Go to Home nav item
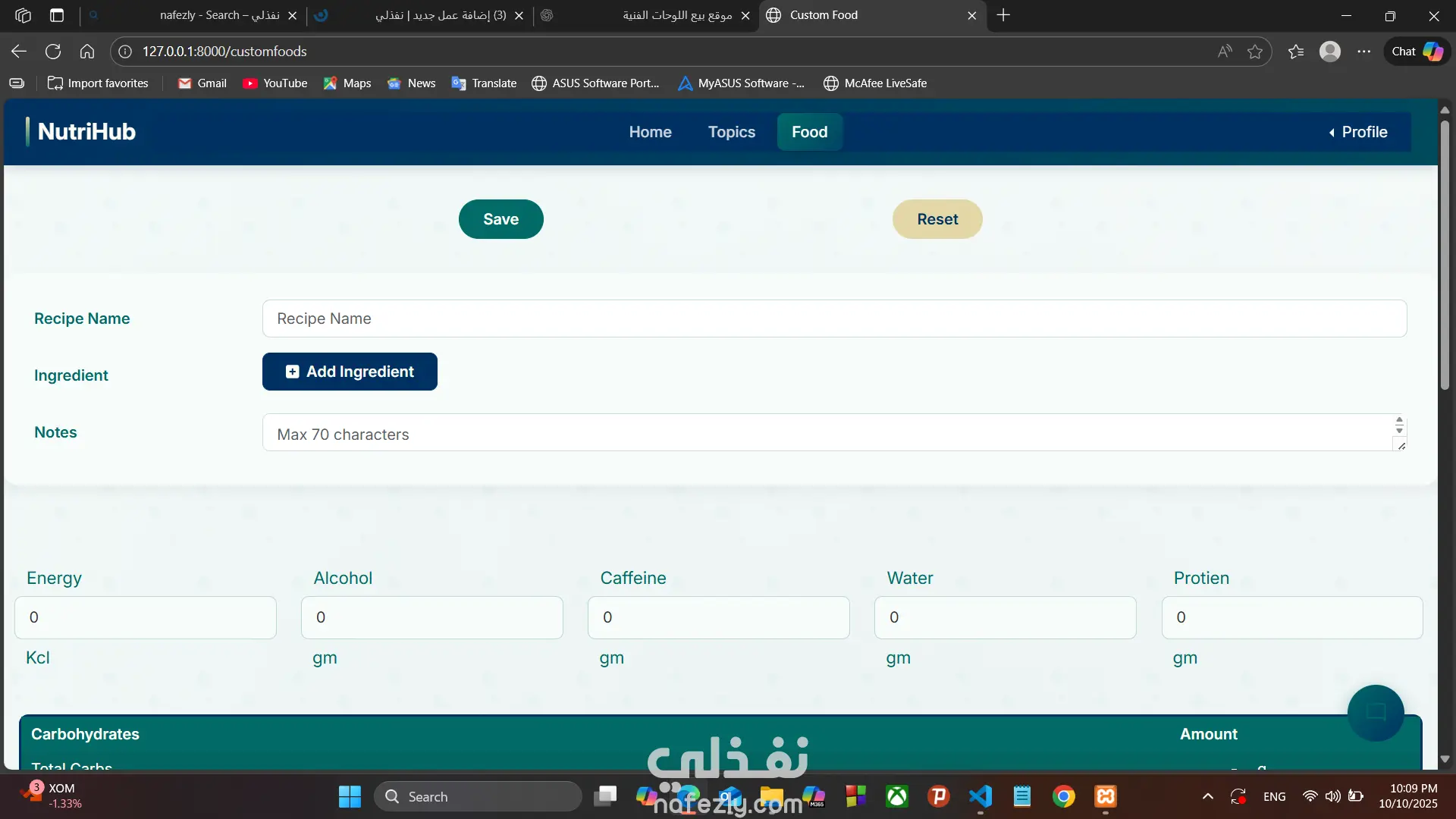 (x=650, y=132)
